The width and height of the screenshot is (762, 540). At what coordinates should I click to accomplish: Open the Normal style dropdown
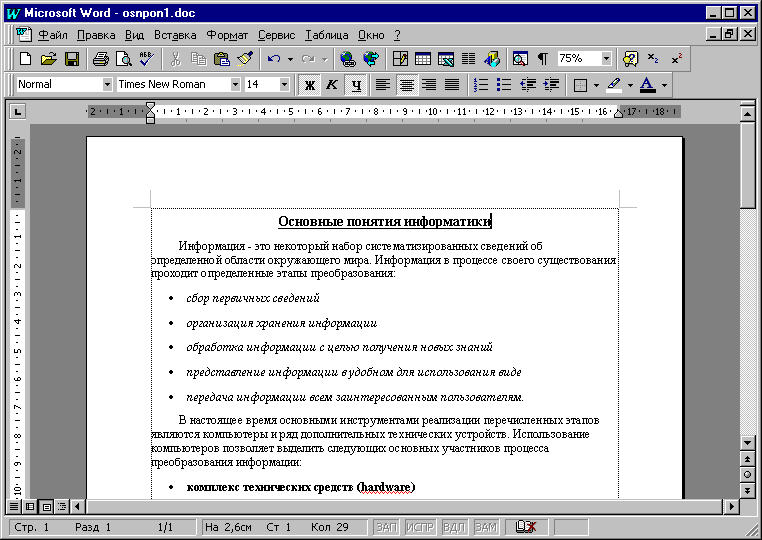click(x=107, y=85)
